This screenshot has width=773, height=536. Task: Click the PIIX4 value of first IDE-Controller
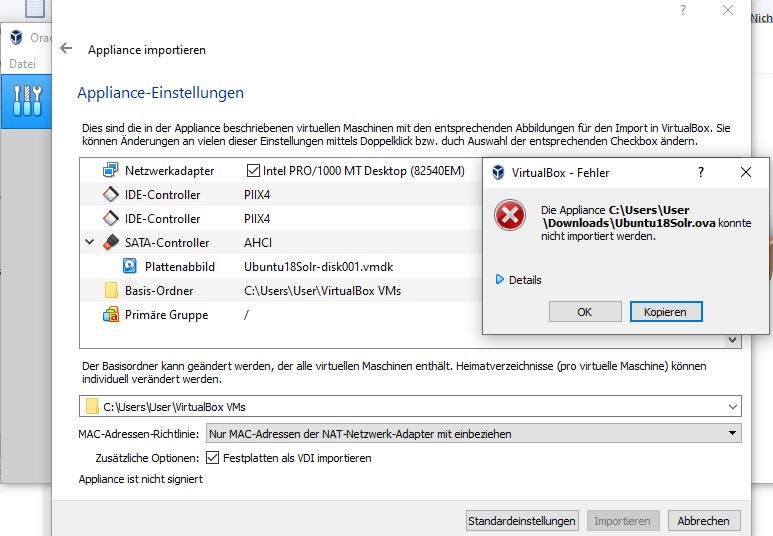pyautogui.click(x=257, y=194)
